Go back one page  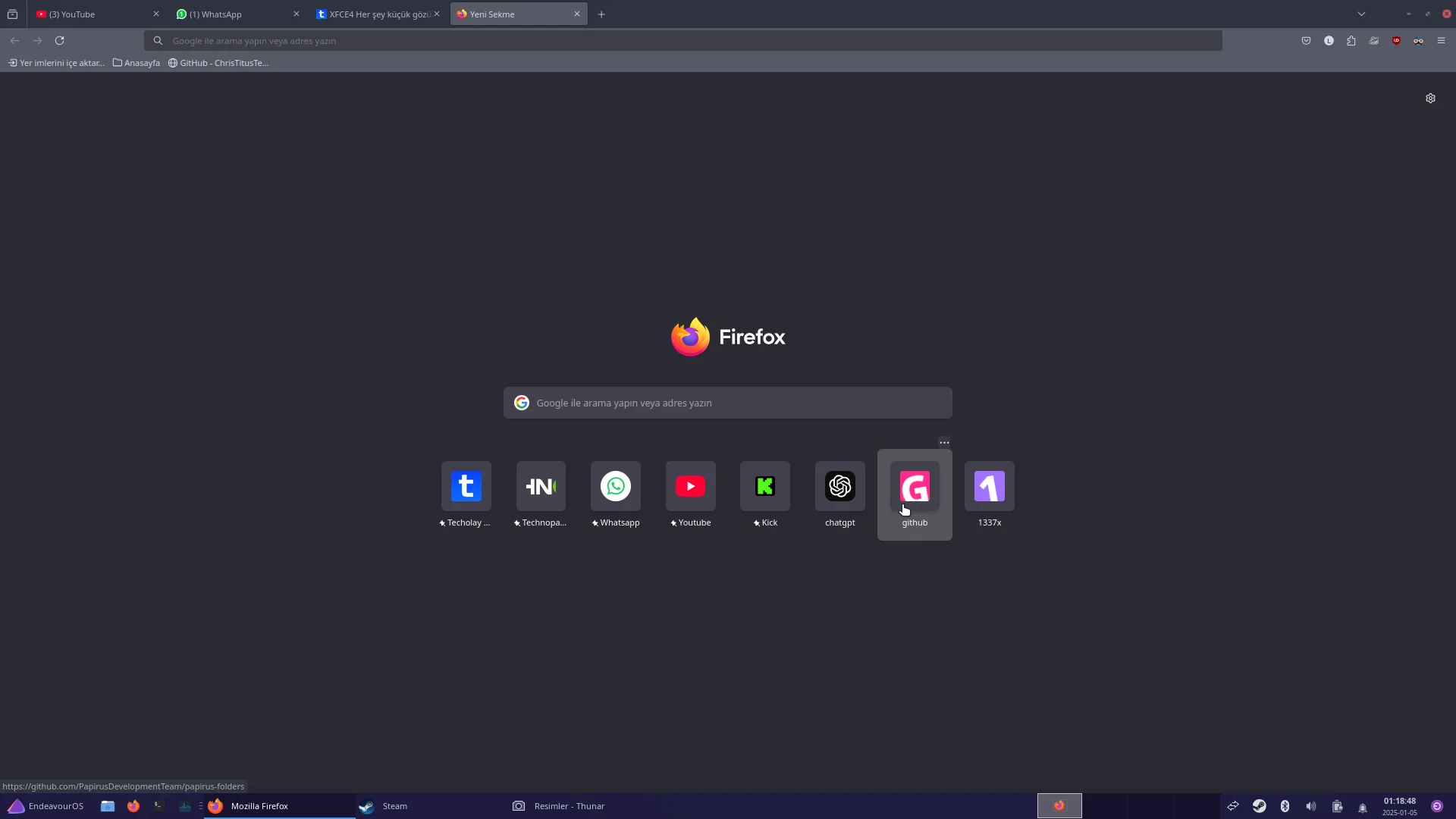click(x=15, y=41)
